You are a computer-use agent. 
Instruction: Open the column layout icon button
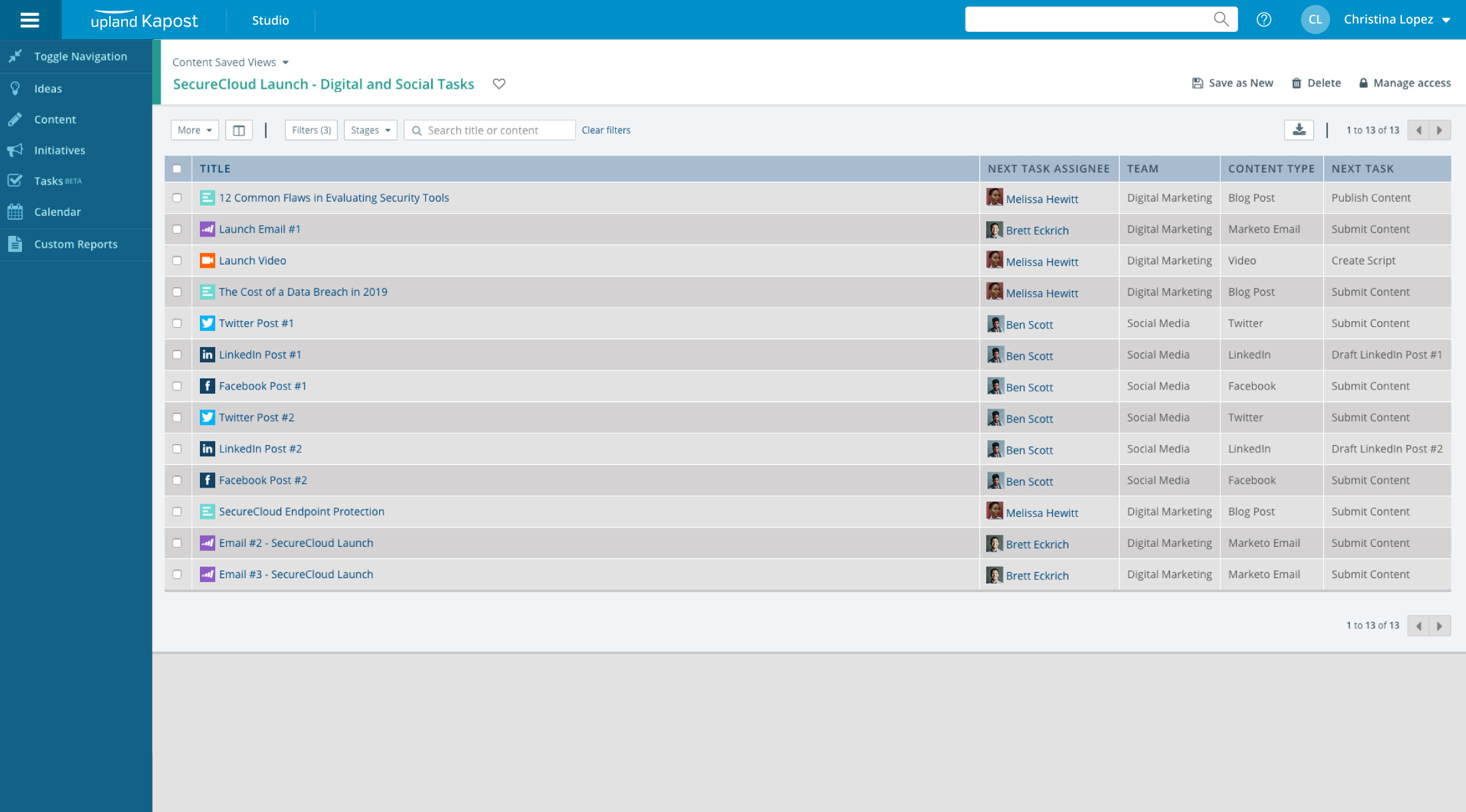coord(239,130)
